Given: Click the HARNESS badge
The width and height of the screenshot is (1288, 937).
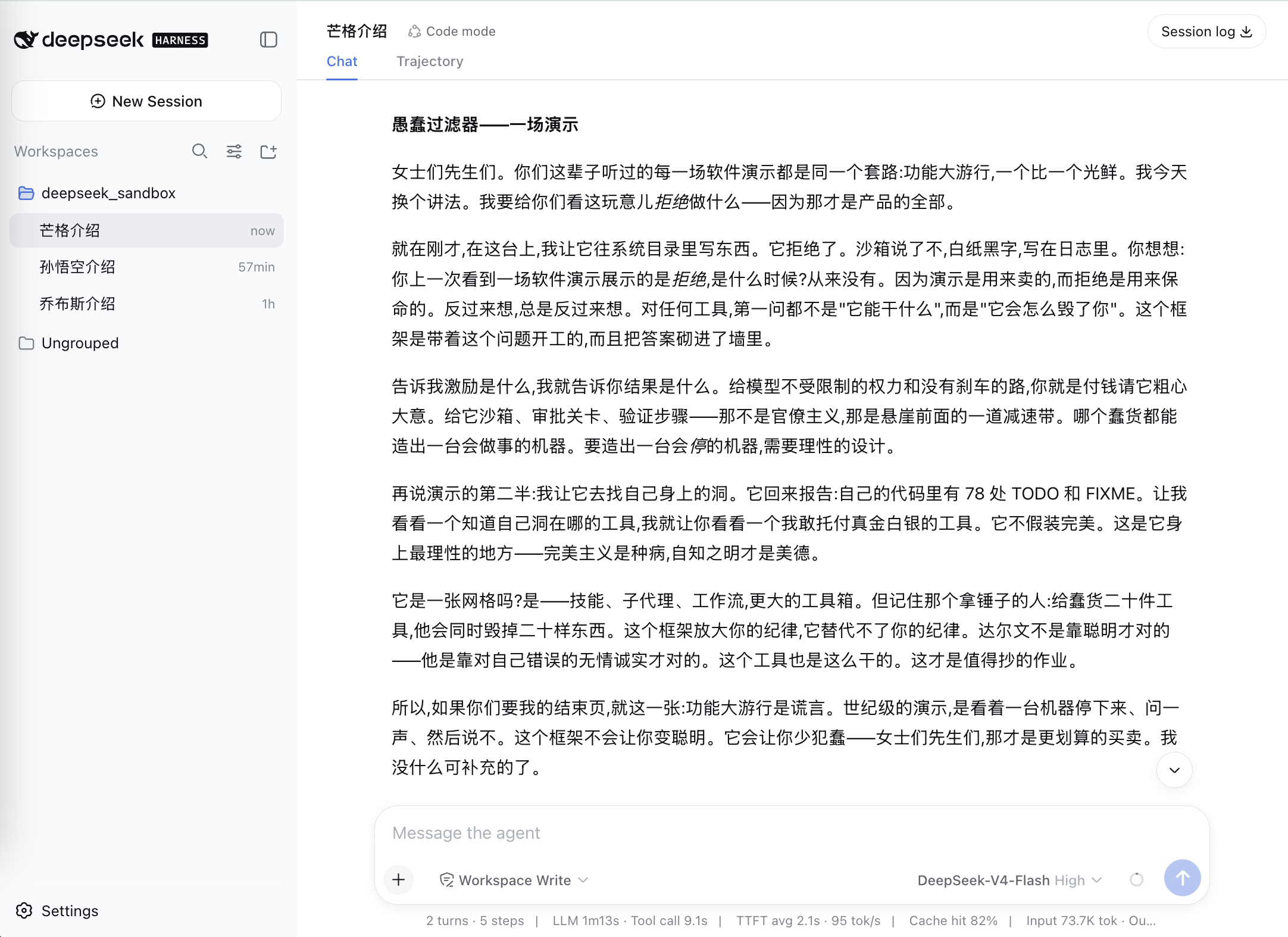Looking at the screenshot, I should tap(180, 40).
